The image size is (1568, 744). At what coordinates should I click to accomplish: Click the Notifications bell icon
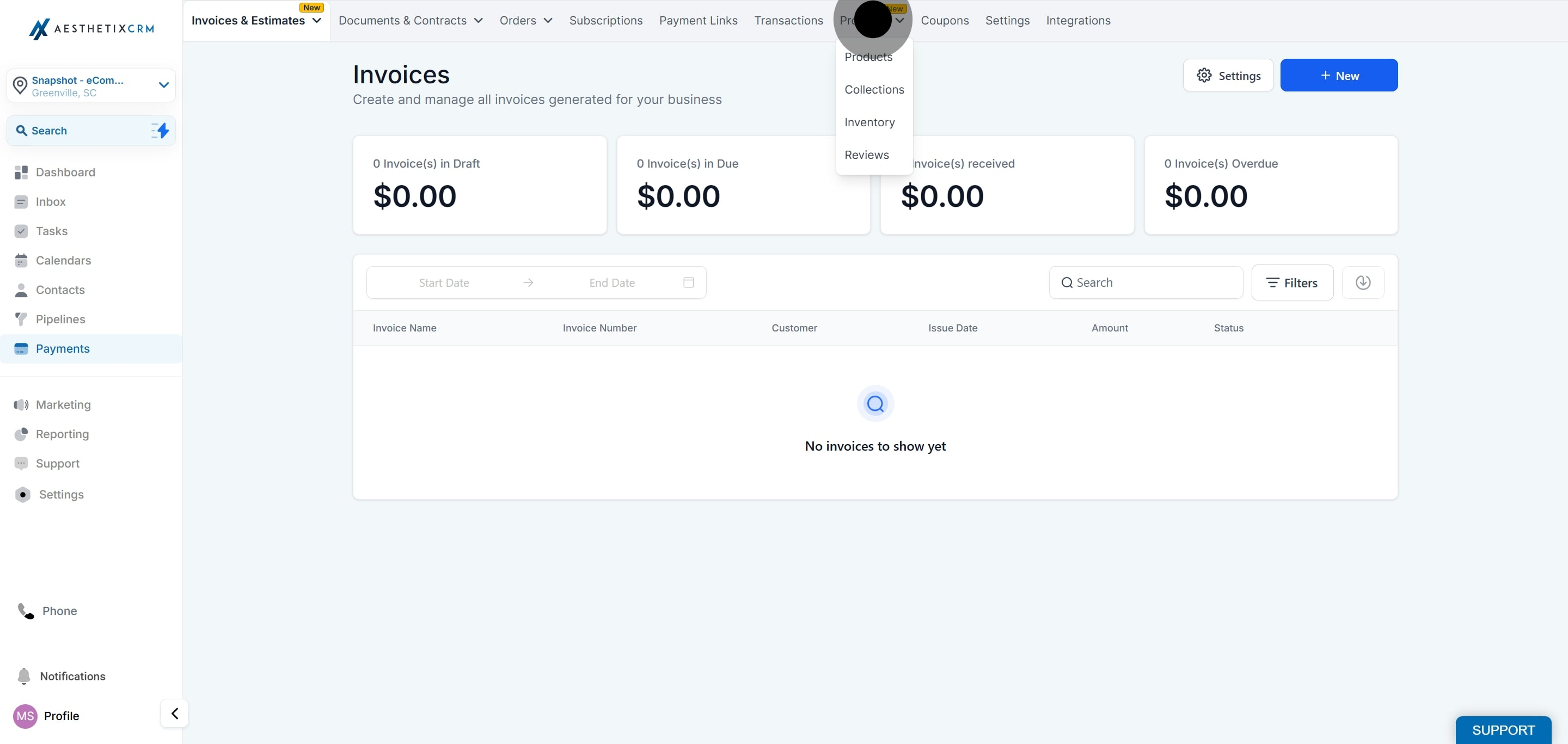[x=24, y=676]
